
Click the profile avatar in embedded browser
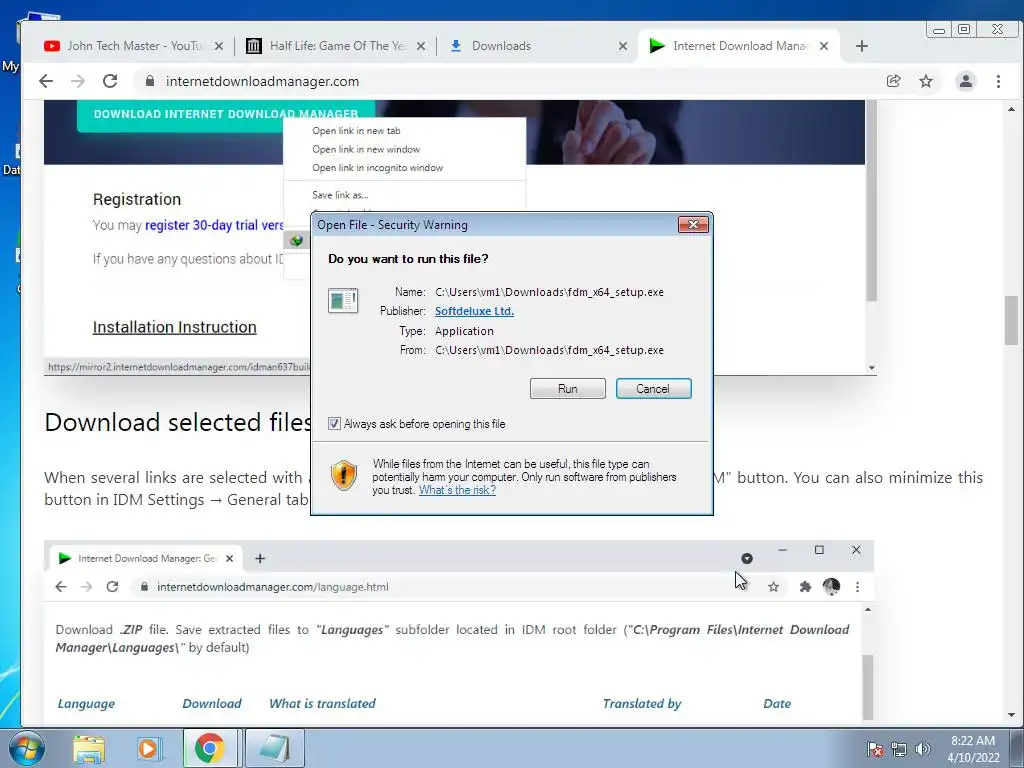(x=831, y=586)
